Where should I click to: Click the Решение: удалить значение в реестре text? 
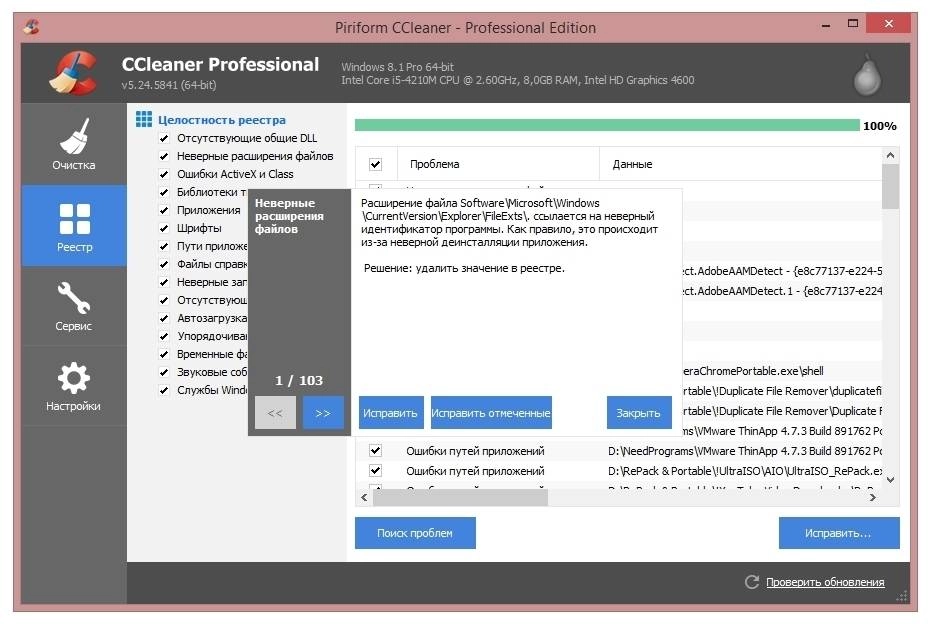[x=465, y=268]
